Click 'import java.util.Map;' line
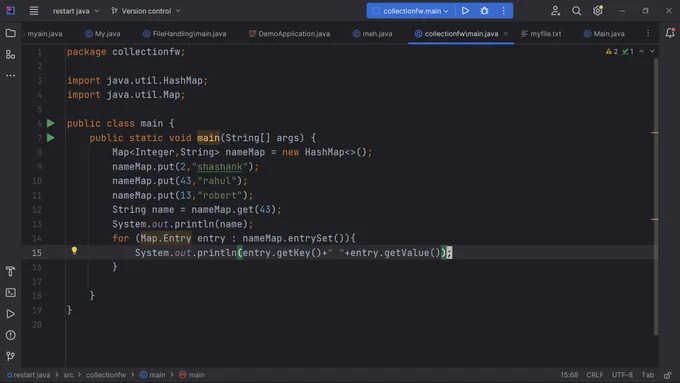This screenshot has height=383, width=680. pyautogui.click(x=126, y=95)
